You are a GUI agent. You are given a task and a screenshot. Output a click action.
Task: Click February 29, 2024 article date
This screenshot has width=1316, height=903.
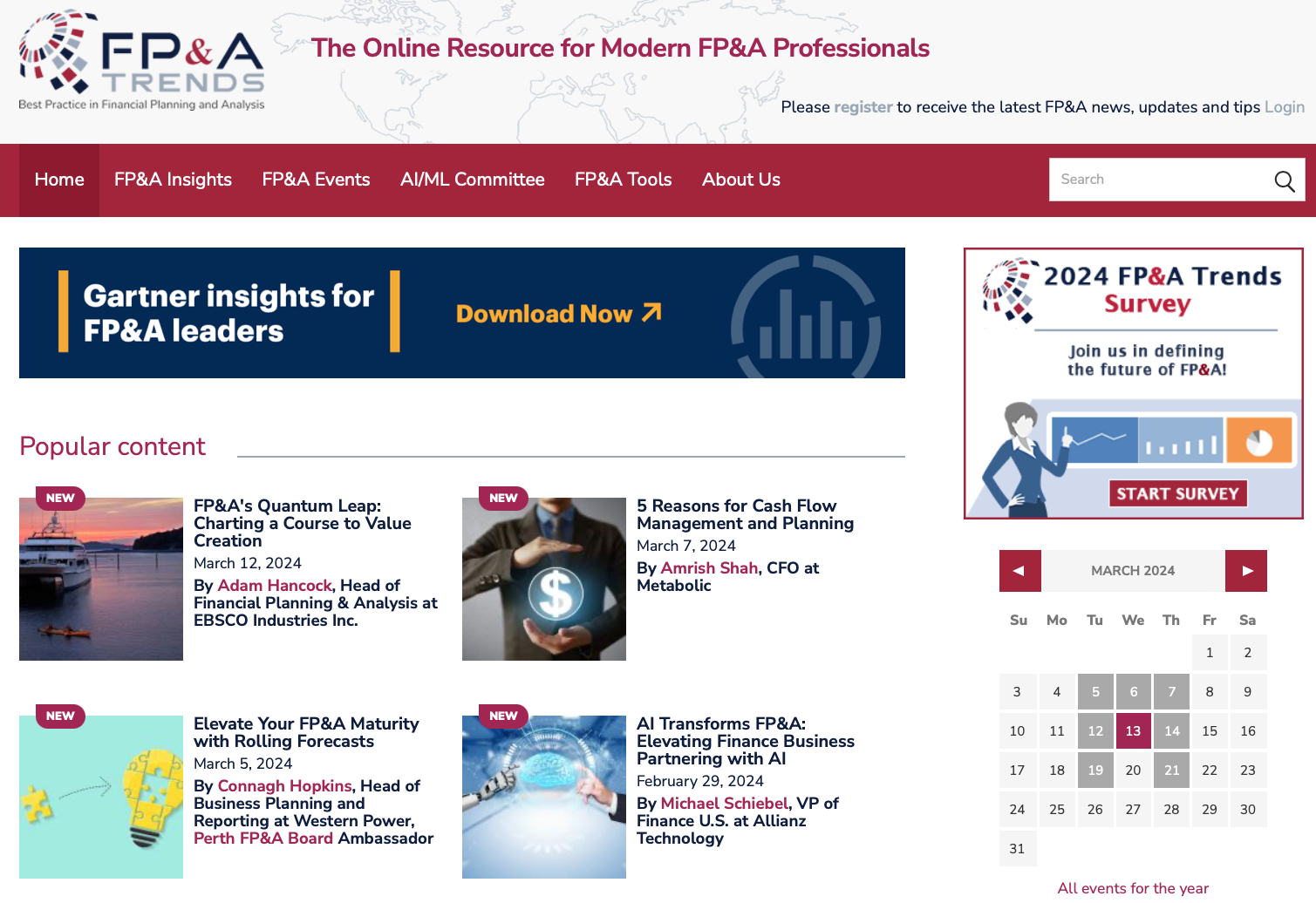coord(700,781)
